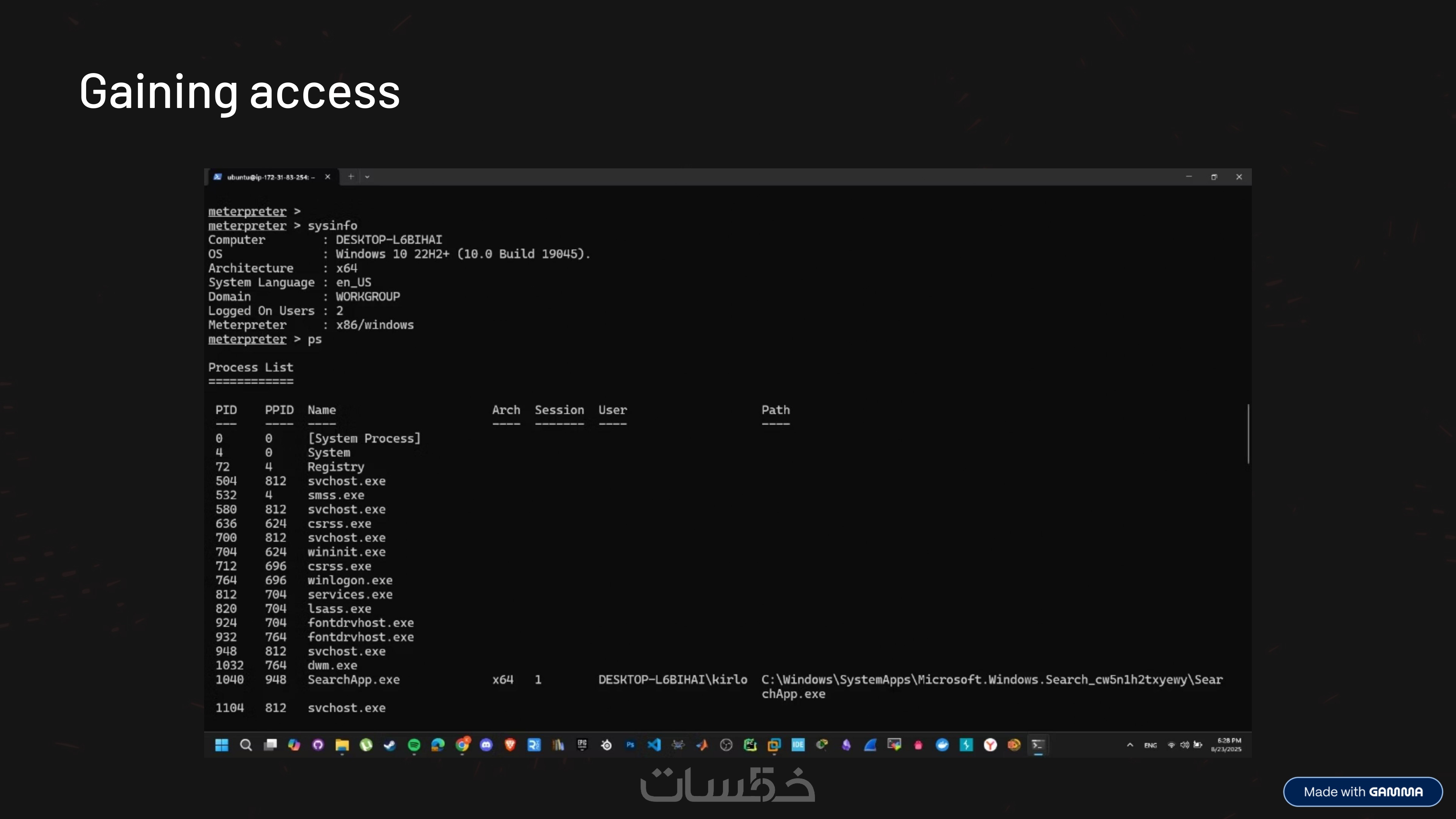Open Visual Studio Code from taskbar
This screenshot has height=819, width=1456.
pos(654,745)
